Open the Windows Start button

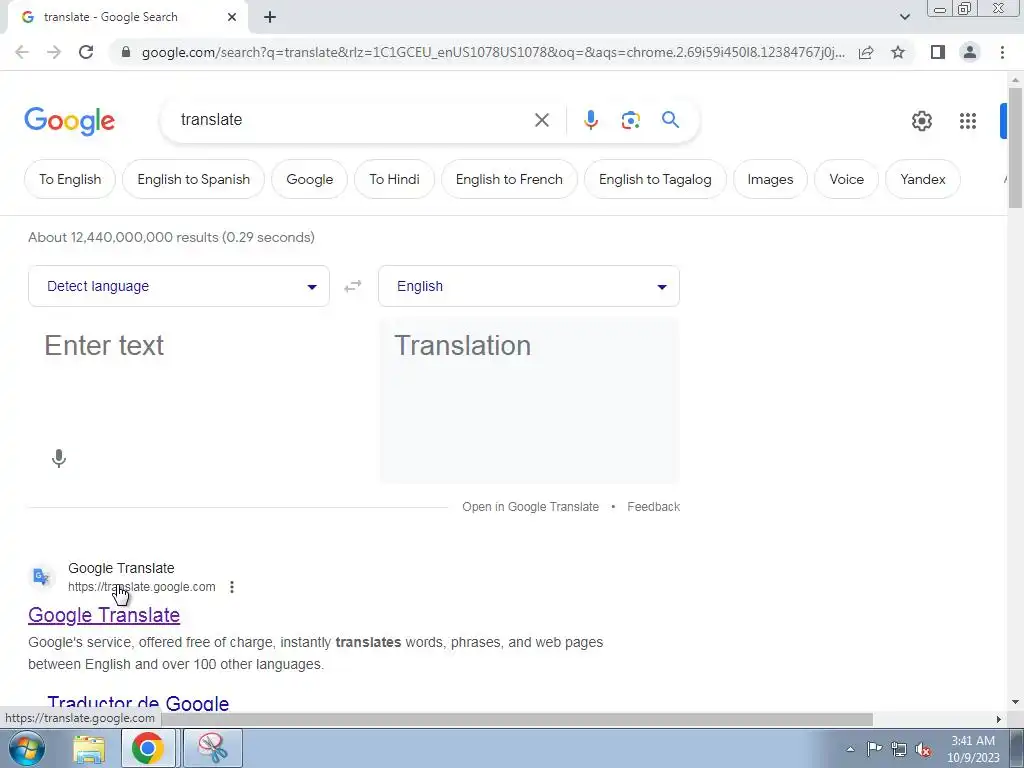[27, 748]
